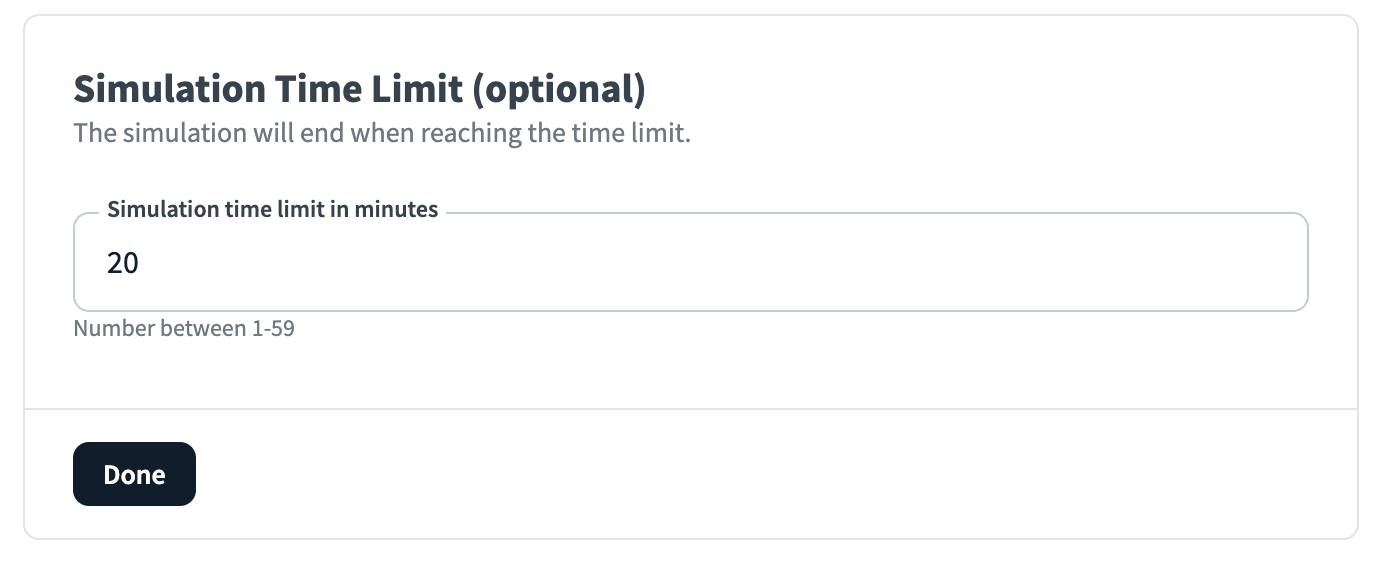Image resolution: width=1380 pixels, height=570 pixels.
Task: Click the "Simulation time limit in minutes" label
Action: pos(272,210)
